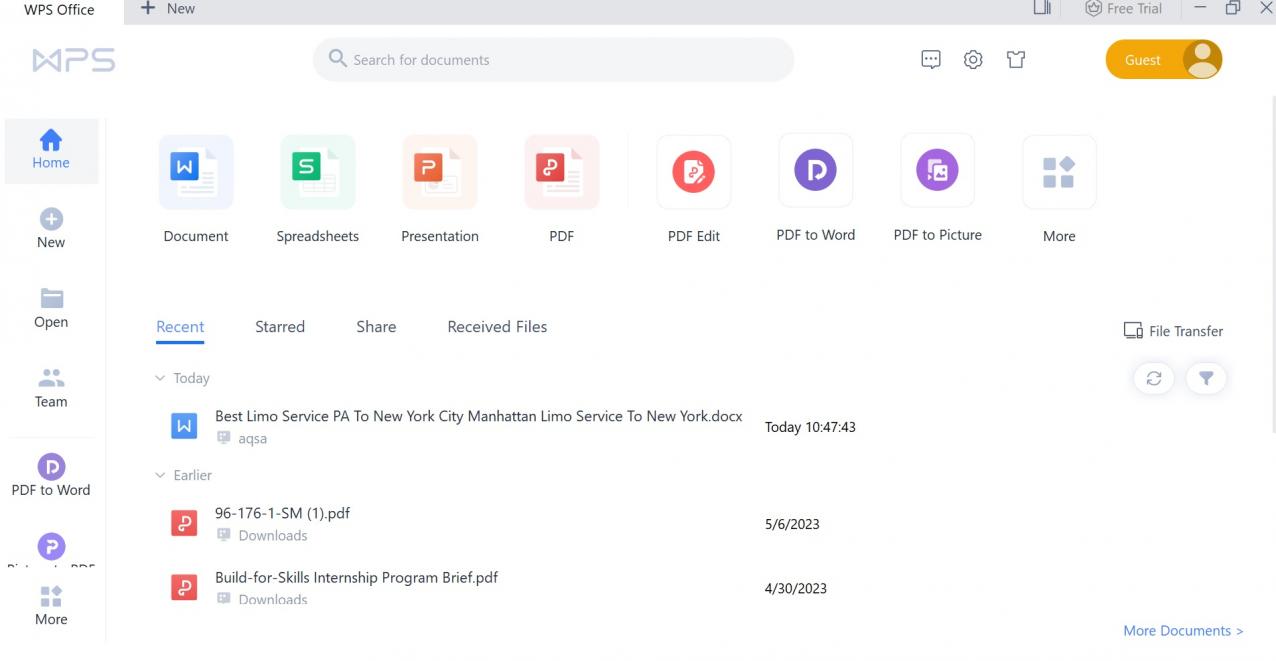Click the Free Trial button

coord(1123,8)
